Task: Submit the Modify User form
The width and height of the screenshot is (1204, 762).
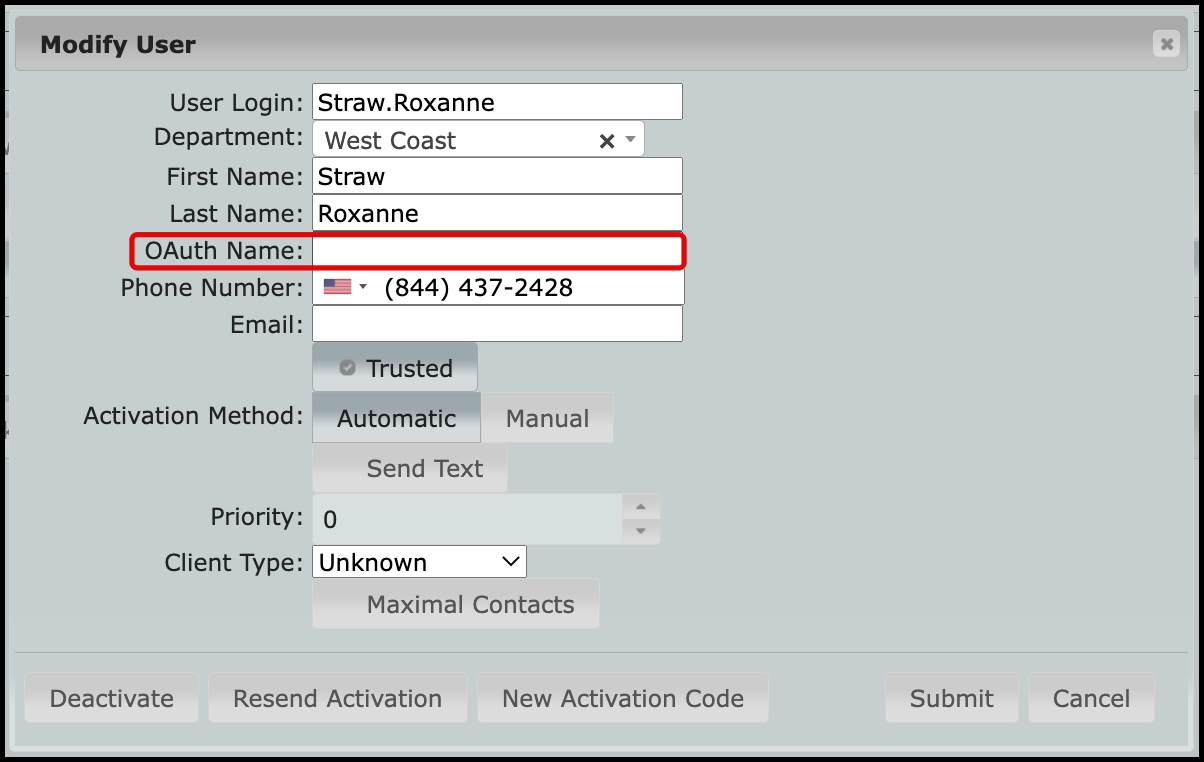Action: (952, 698)
